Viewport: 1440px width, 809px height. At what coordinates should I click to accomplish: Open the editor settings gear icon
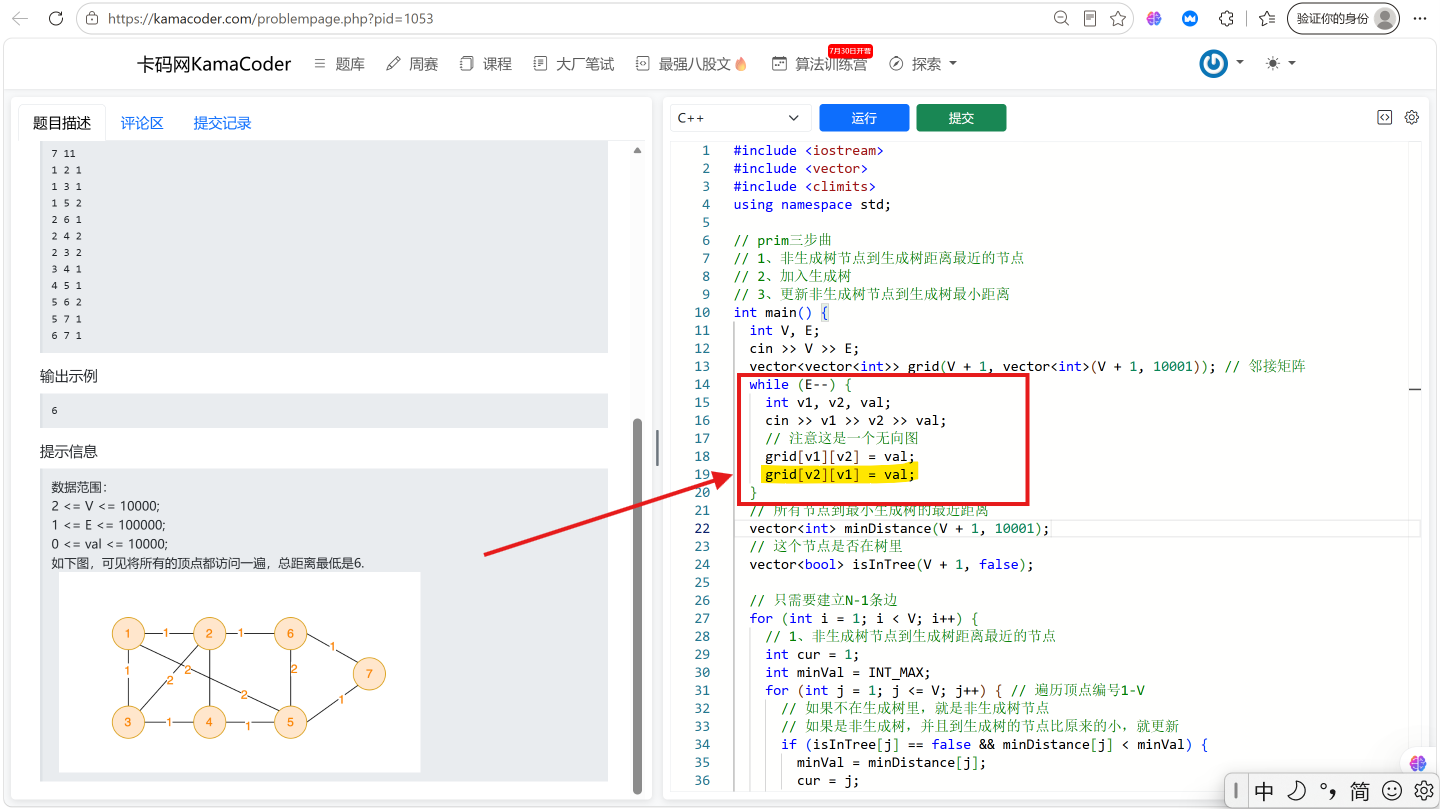[x=1412, y=117]
